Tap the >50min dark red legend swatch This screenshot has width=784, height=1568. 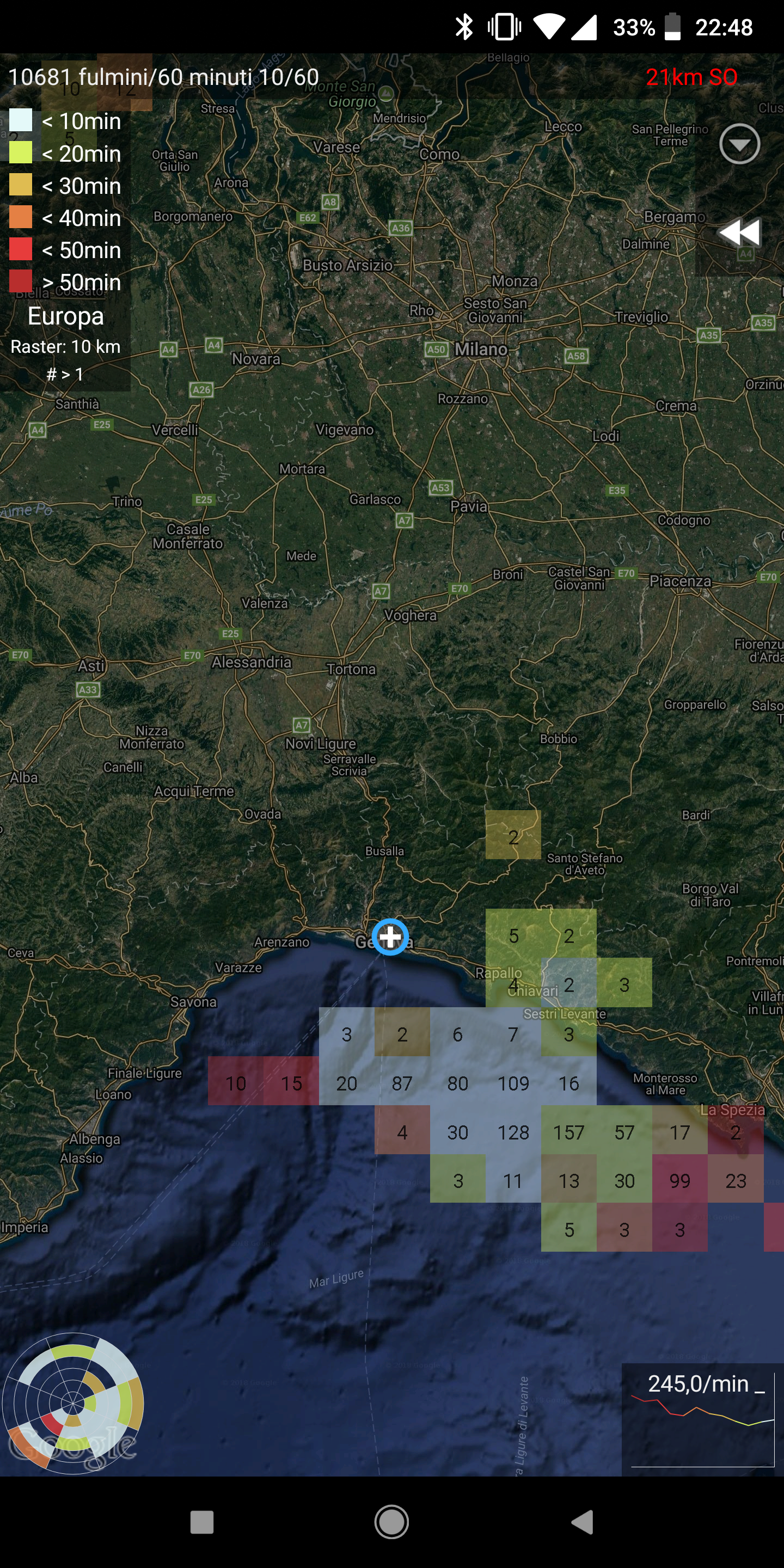[x=20, y=281]
